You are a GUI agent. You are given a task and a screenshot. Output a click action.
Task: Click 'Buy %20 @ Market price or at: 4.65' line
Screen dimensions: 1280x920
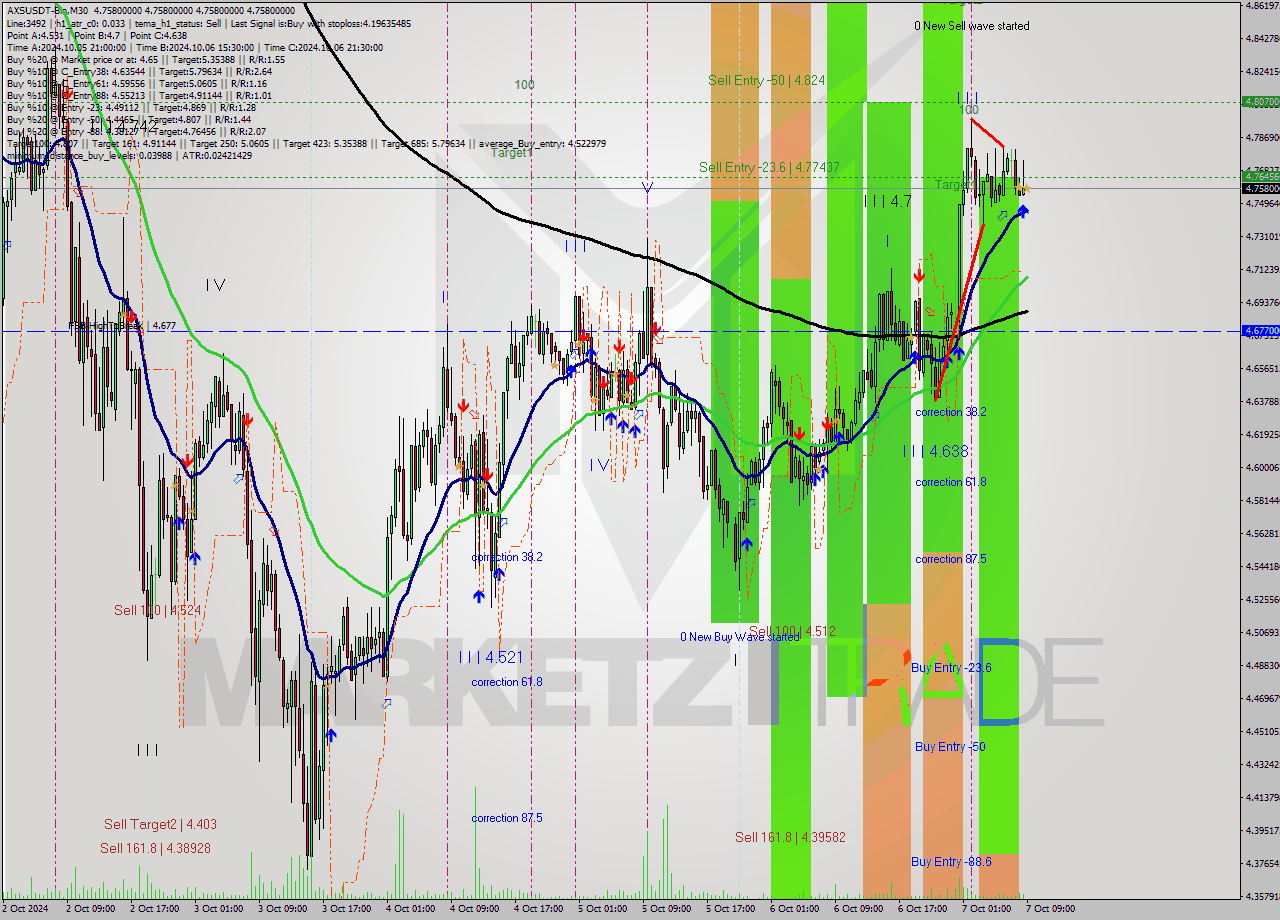(82, 59)
